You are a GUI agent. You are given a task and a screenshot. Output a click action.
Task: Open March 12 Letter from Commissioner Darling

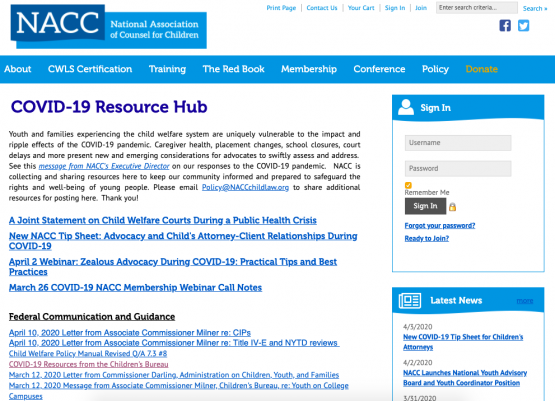tap(174, 375)
